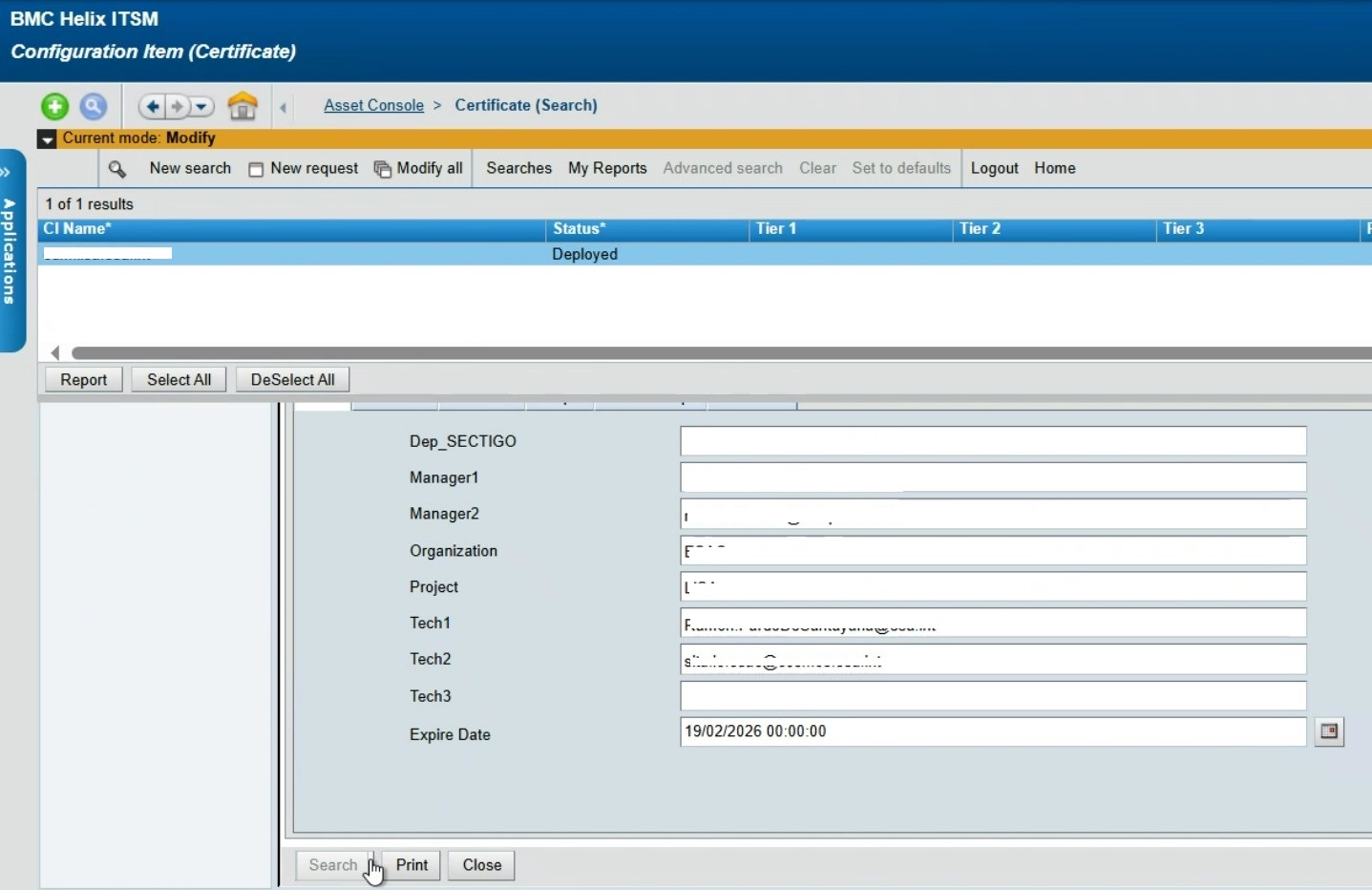Click the Modify all stacked-pages icon

pyautogui.click(x=381, y=168)
